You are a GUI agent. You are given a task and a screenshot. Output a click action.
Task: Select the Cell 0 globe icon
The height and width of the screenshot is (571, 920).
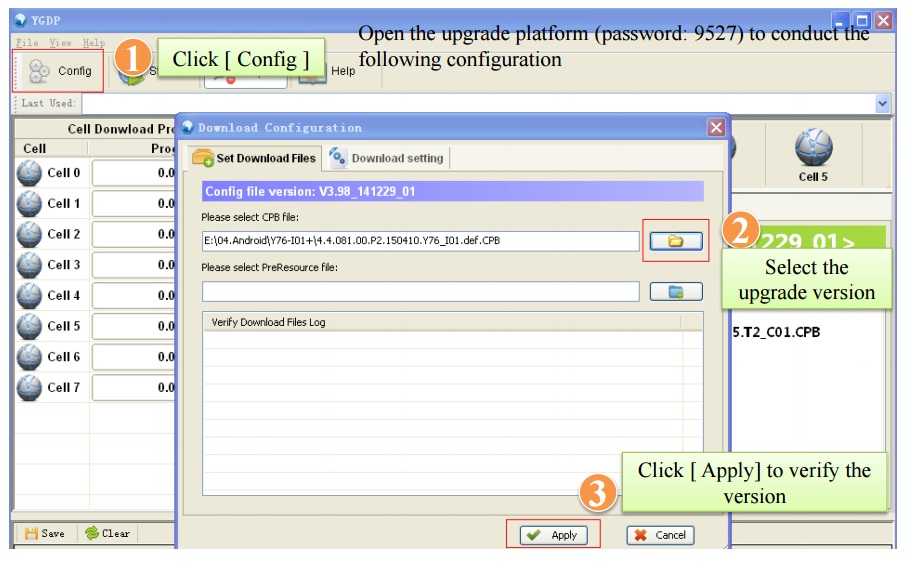(30, 173)
